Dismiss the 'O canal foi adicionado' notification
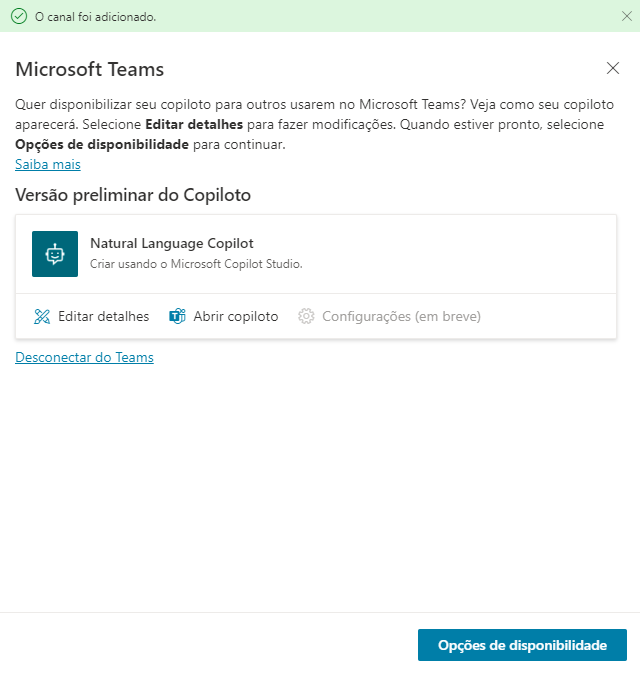Viewport: 640px width, 675px height. (x=627, y=16)
